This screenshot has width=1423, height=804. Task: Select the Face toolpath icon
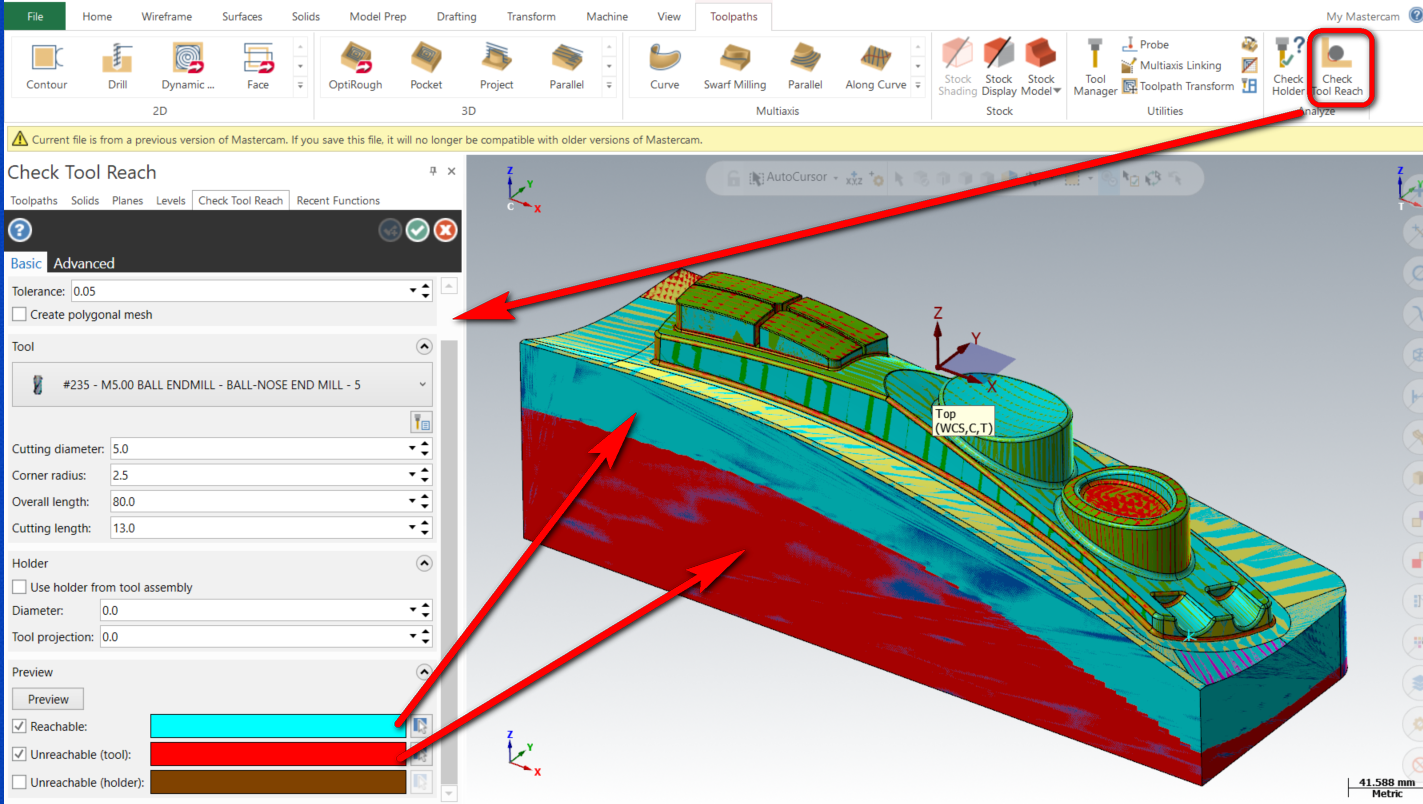click(x=258, y=65)
